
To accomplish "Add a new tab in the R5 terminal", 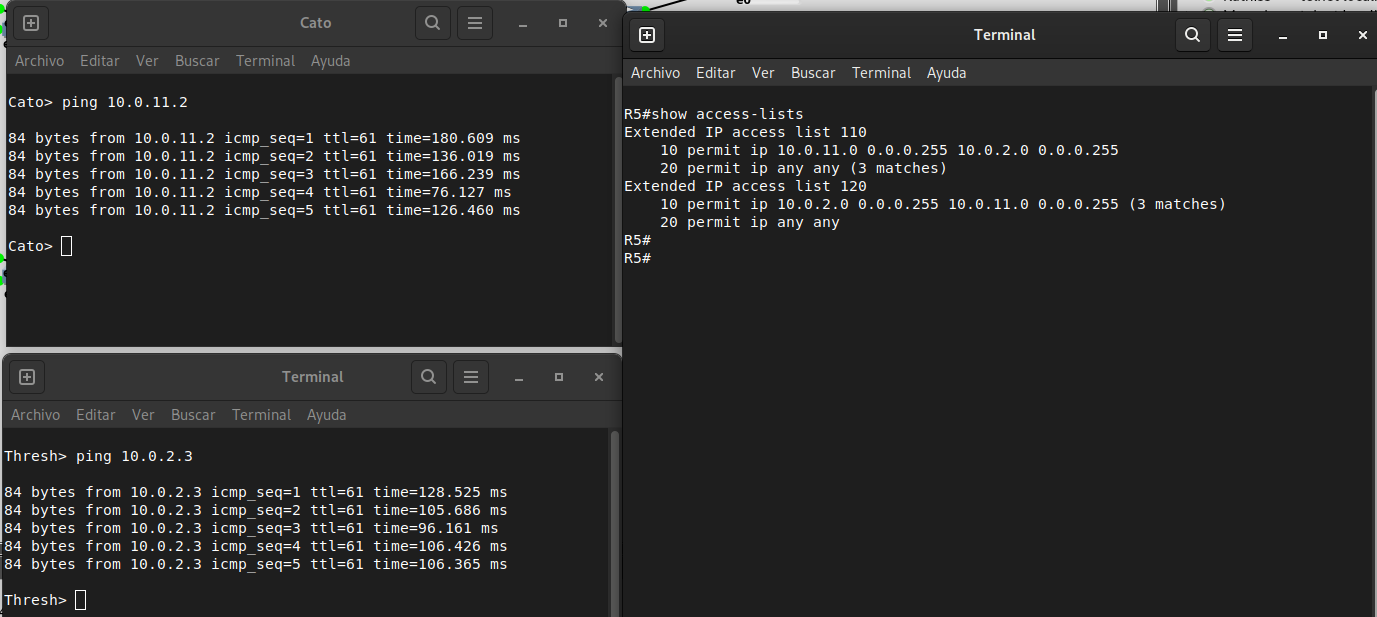I will 647,35.
